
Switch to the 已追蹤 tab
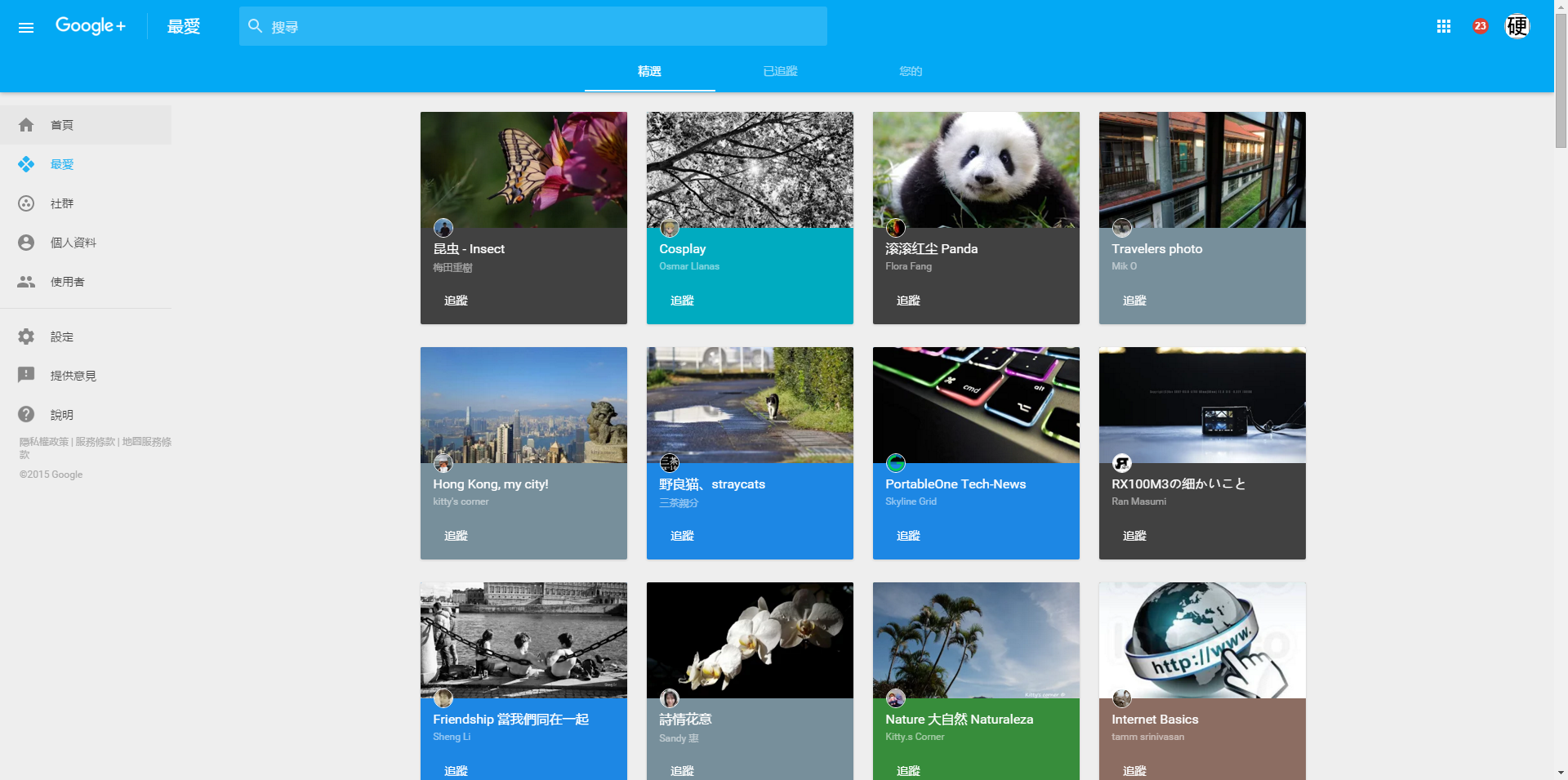click(x=780, y=71)
